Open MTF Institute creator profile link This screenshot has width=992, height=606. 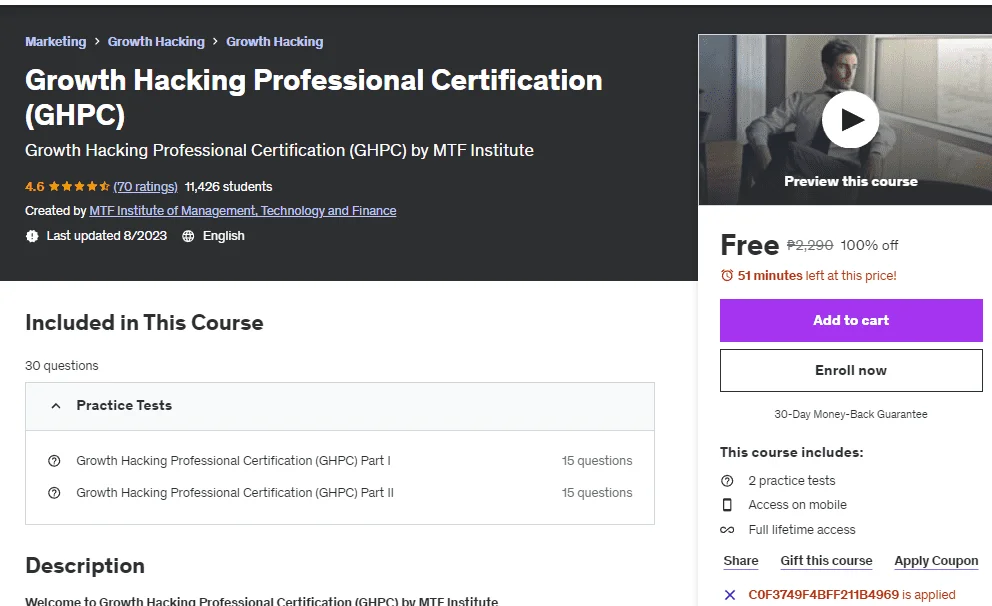pyautogui.click(x=243, y=211)
